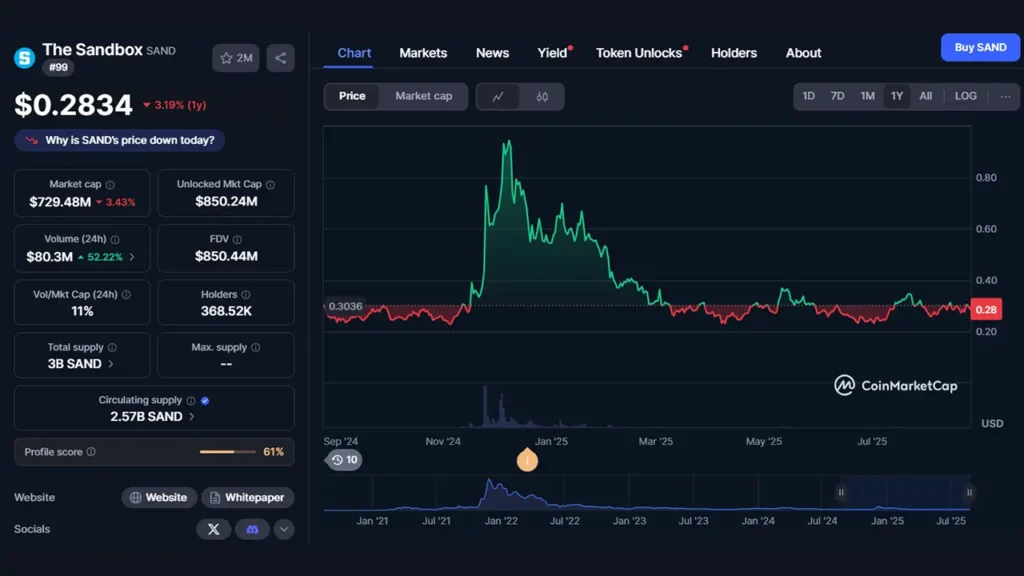Click the 368.52K holders value
The height and width of the screenshot is (576, 1024).
pyautogui.click(x=226, y=312)
